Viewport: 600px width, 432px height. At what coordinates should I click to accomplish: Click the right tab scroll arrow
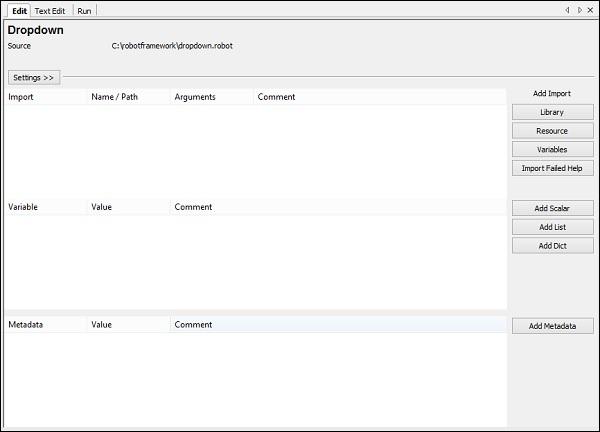coord(579,10)
